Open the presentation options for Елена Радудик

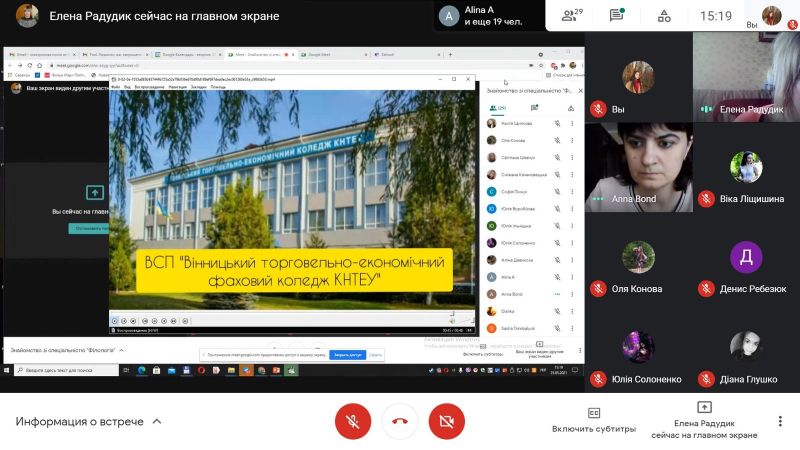tap(704, 420)
